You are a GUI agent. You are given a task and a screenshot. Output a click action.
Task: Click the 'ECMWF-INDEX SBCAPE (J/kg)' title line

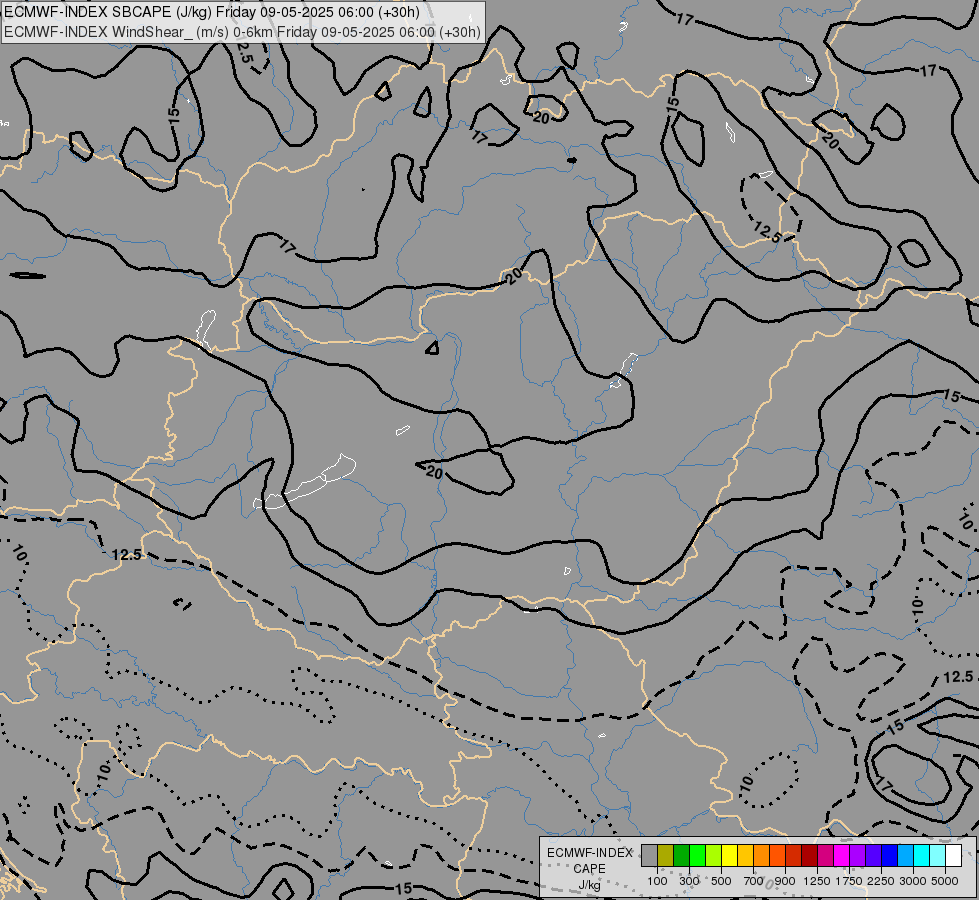[x=212, y=12]
